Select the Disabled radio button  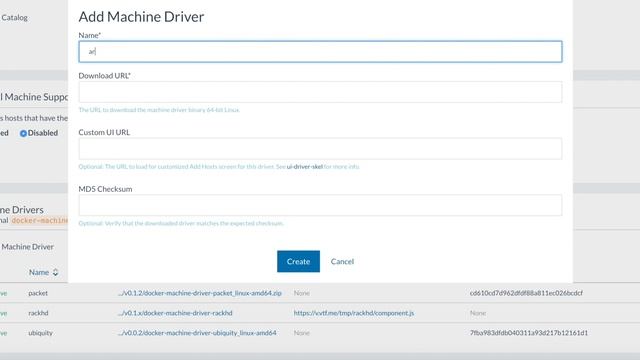[x=23, y=133]
